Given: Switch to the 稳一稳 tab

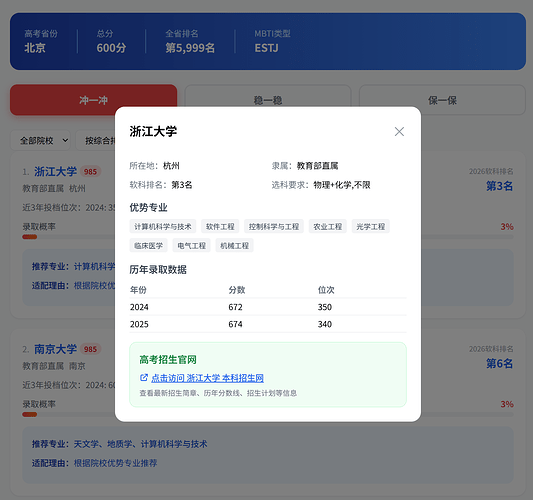Looking at the screenshot, I should pyautogui.click(x=268, y=100).
